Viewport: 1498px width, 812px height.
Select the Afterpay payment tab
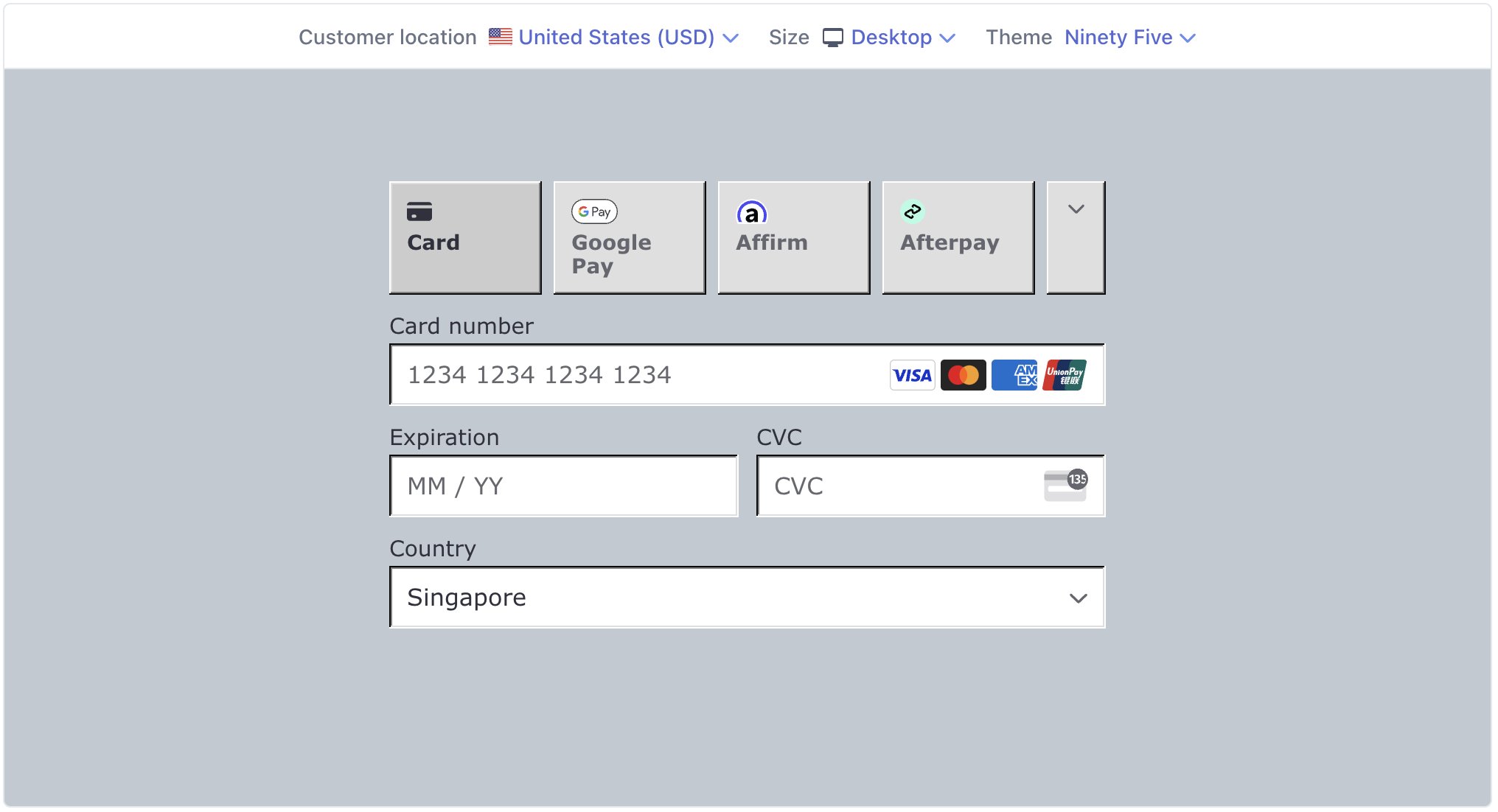(x=958, y=237)
